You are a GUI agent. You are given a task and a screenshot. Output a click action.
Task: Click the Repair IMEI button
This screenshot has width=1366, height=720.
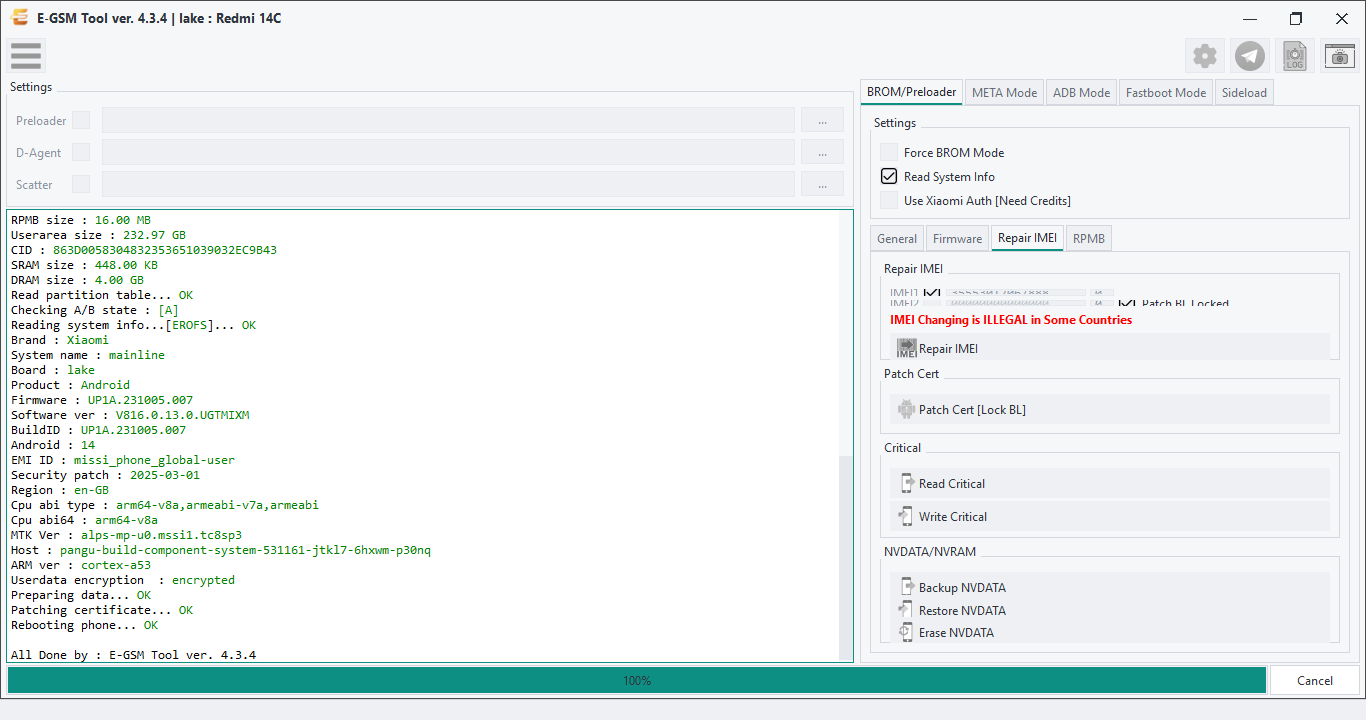click(1110, 348)
